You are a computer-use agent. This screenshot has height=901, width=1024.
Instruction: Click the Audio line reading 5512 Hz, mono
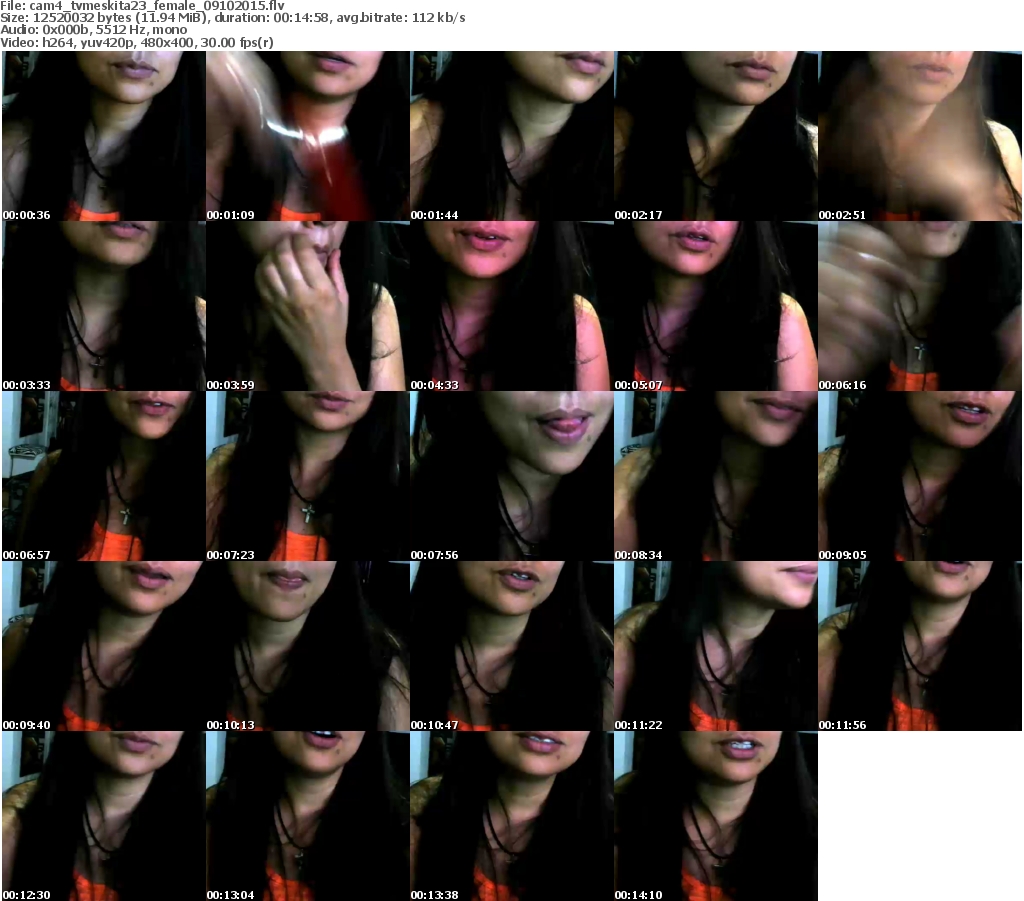point(93,30)
